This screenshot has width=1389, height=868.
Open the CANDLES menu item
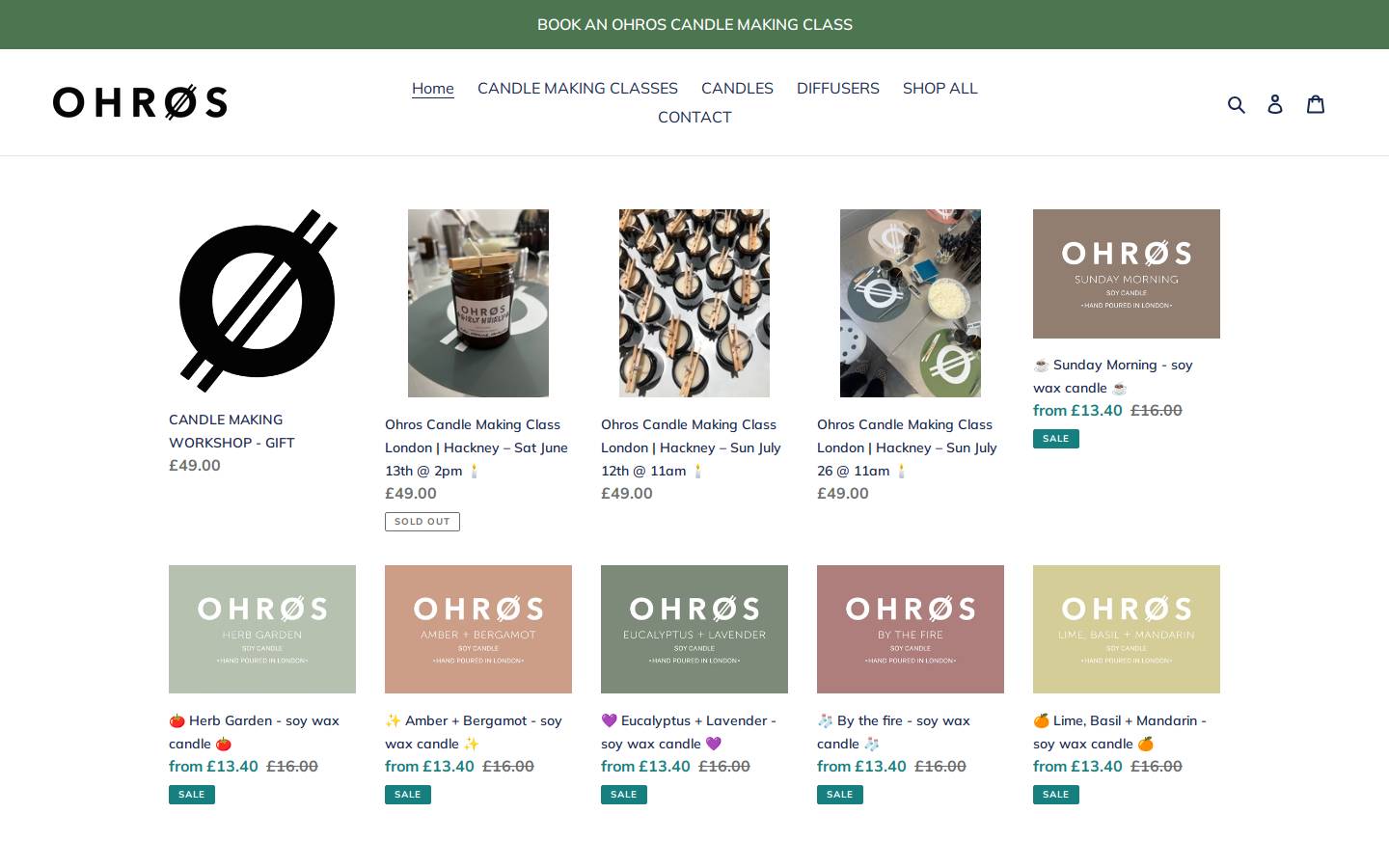pos(737,88)
